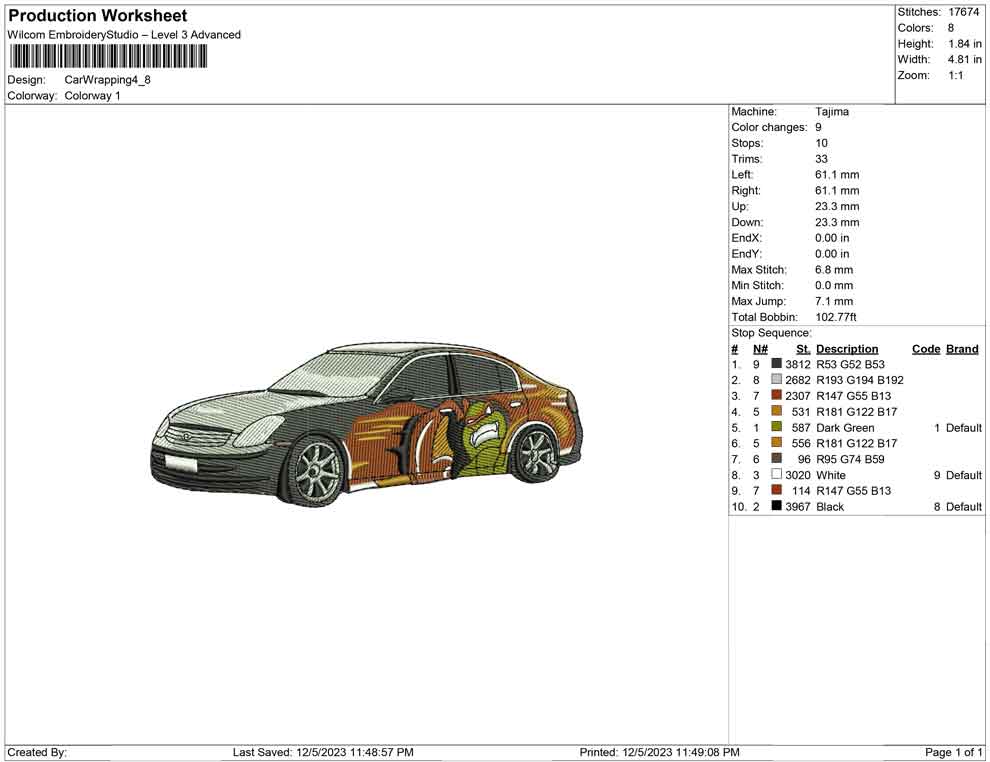Click the Brand column header
The image size is (990, 762).
(962, 349)
